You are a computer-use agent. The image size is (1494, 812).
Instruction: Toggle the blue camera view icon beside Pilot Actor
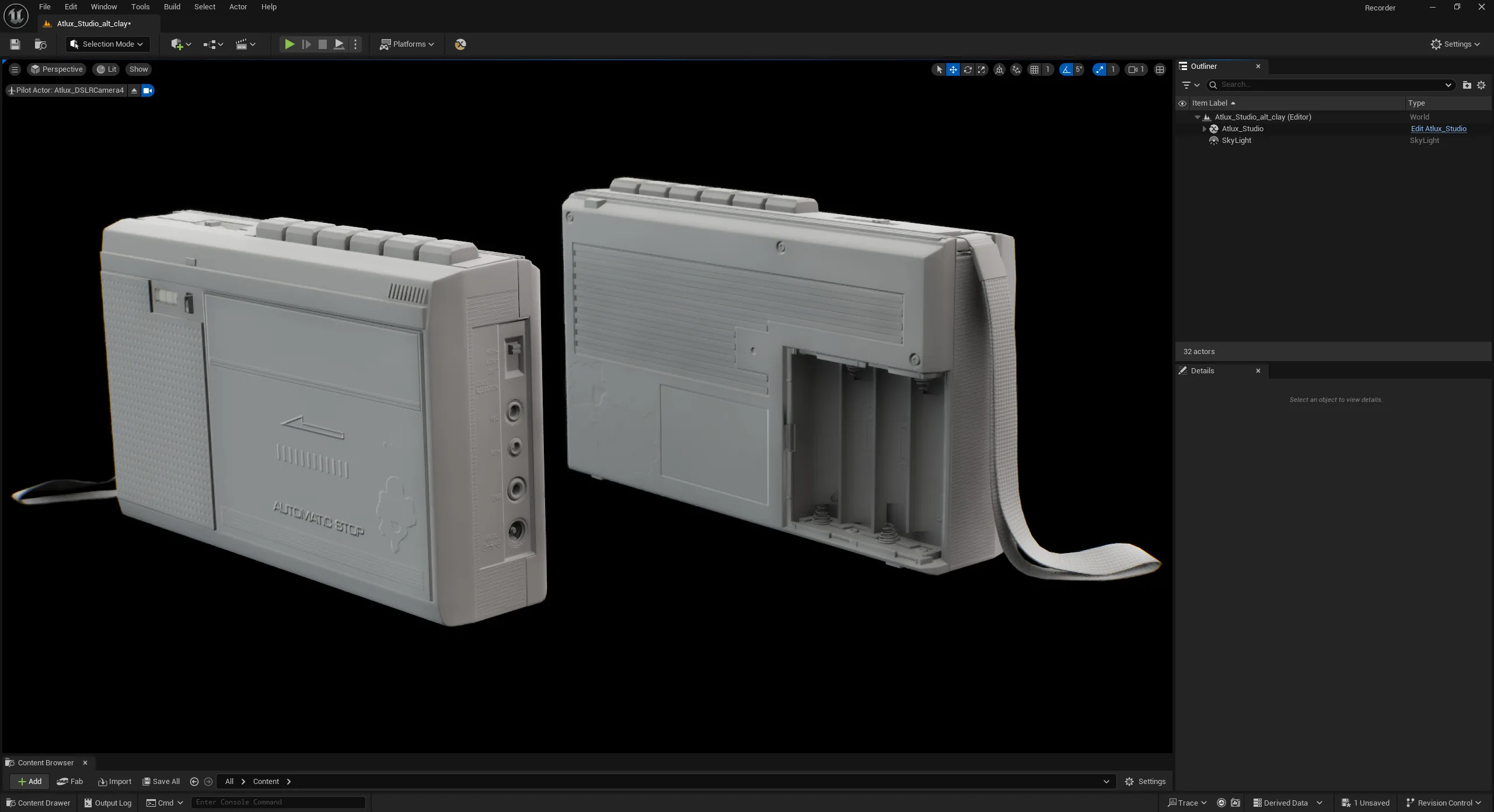(x=148, y=90)
